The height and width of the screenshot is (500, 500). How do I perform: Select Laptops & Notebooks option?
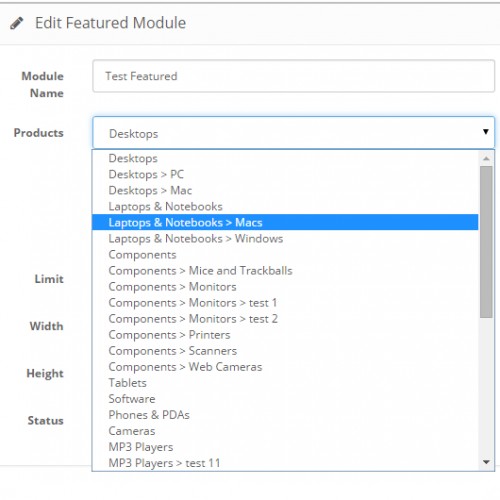tap(285, 206)
